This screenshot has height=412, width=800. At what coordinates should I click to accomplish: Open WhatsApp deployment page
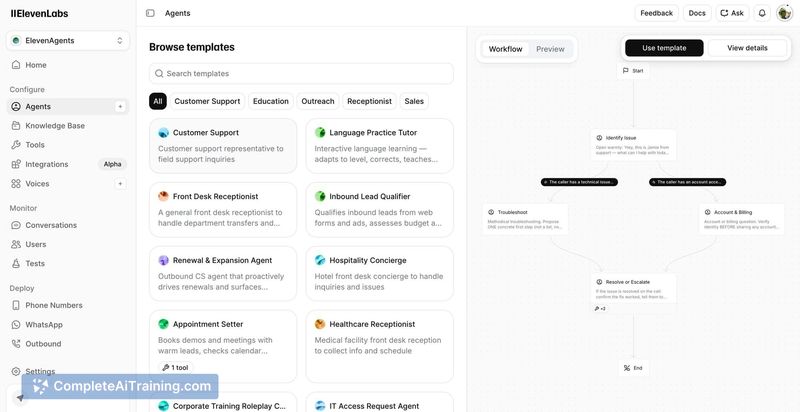(68, 324)
